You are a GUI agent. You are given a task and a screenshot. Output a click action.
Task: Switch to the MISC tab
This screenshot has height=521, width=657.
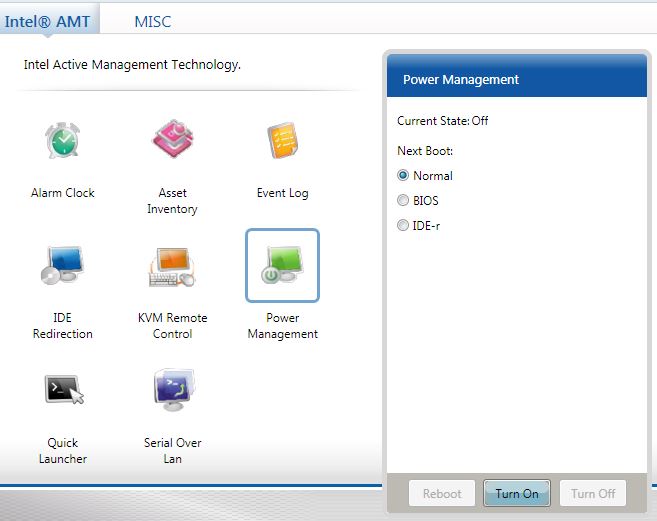pos(153,21)
